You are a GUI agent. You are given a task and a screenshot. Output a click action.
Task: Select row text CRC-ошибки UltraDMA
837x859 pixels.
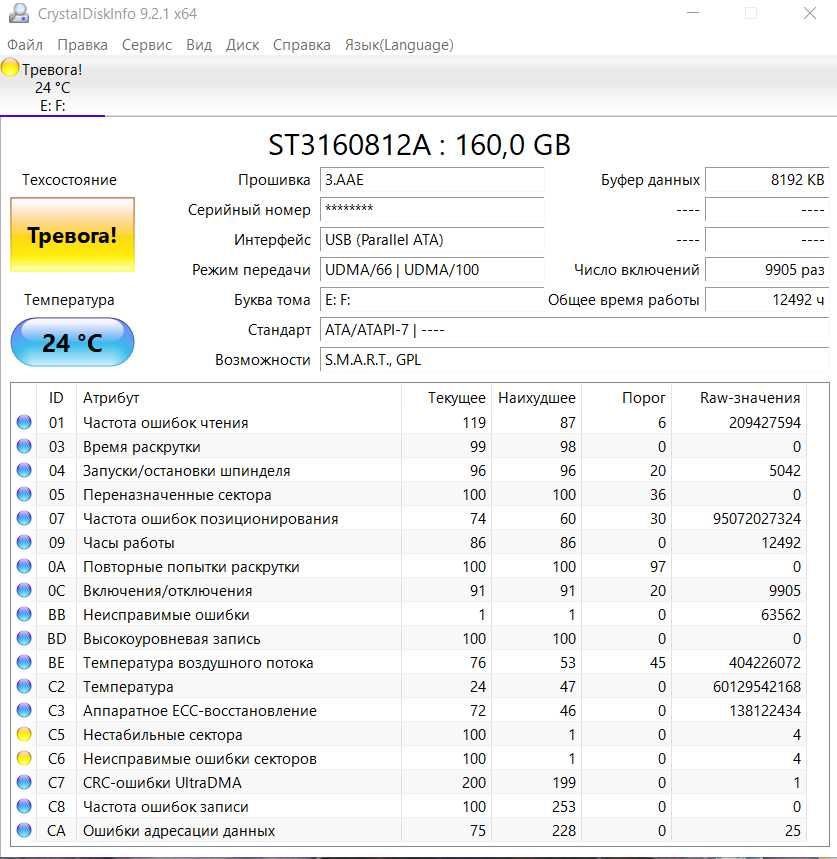click(162, 782)
